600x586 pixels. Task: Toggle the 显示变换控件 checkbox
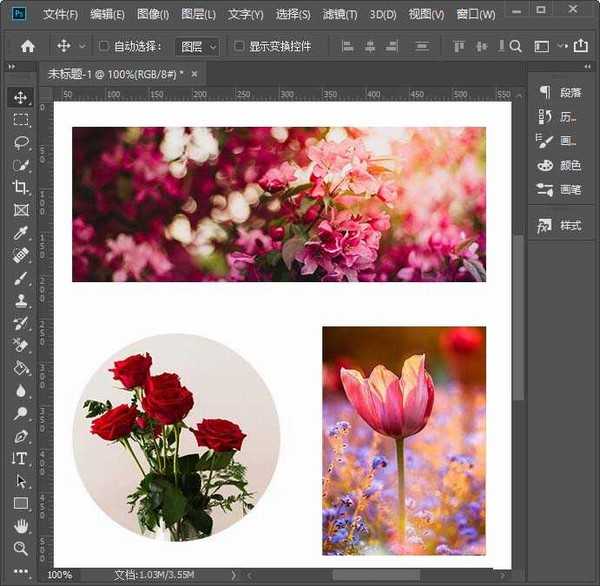tap(239, 46)
